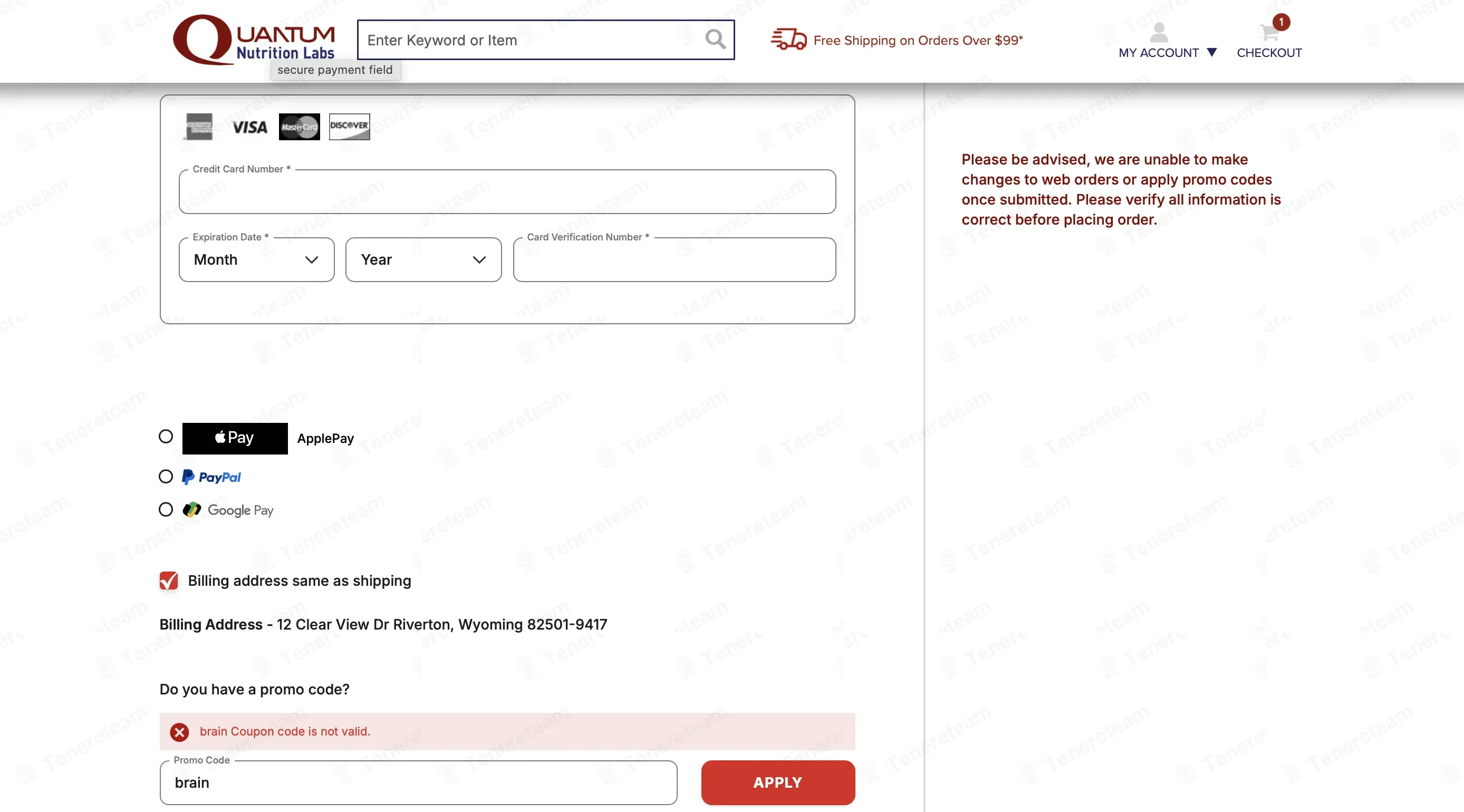Open the checkout cart icon
The image size is (1464, 812).
click(1268, 32)
